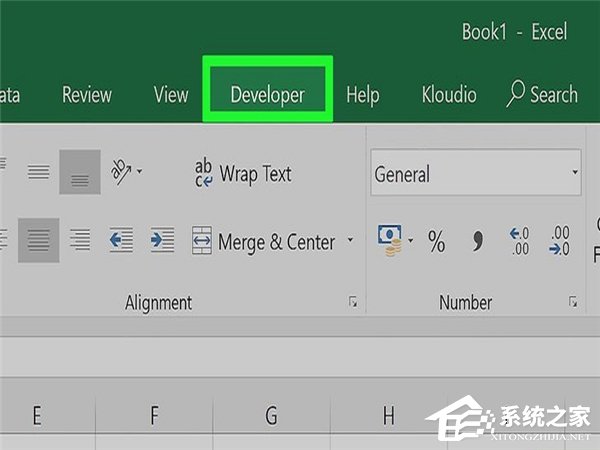Toggle Wrap Text
The image size is (600, 450).
point(243,173)
